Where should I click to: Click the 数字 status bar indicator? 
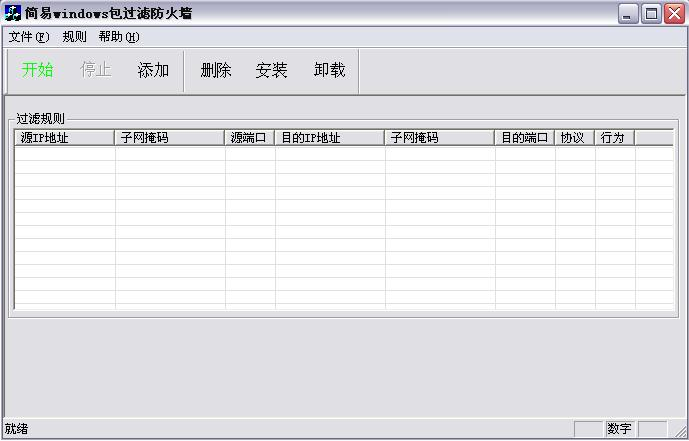click(x=619, y=429)
